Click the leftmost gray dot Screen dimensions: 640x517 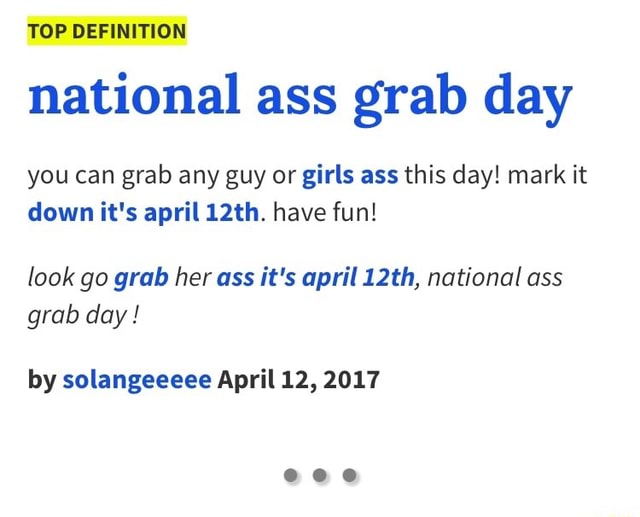click(290, 475)
